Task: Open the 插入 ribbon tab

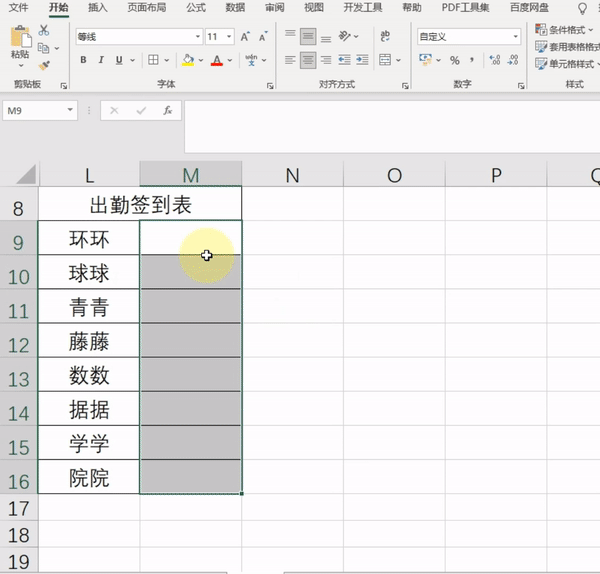Action: 98,8
